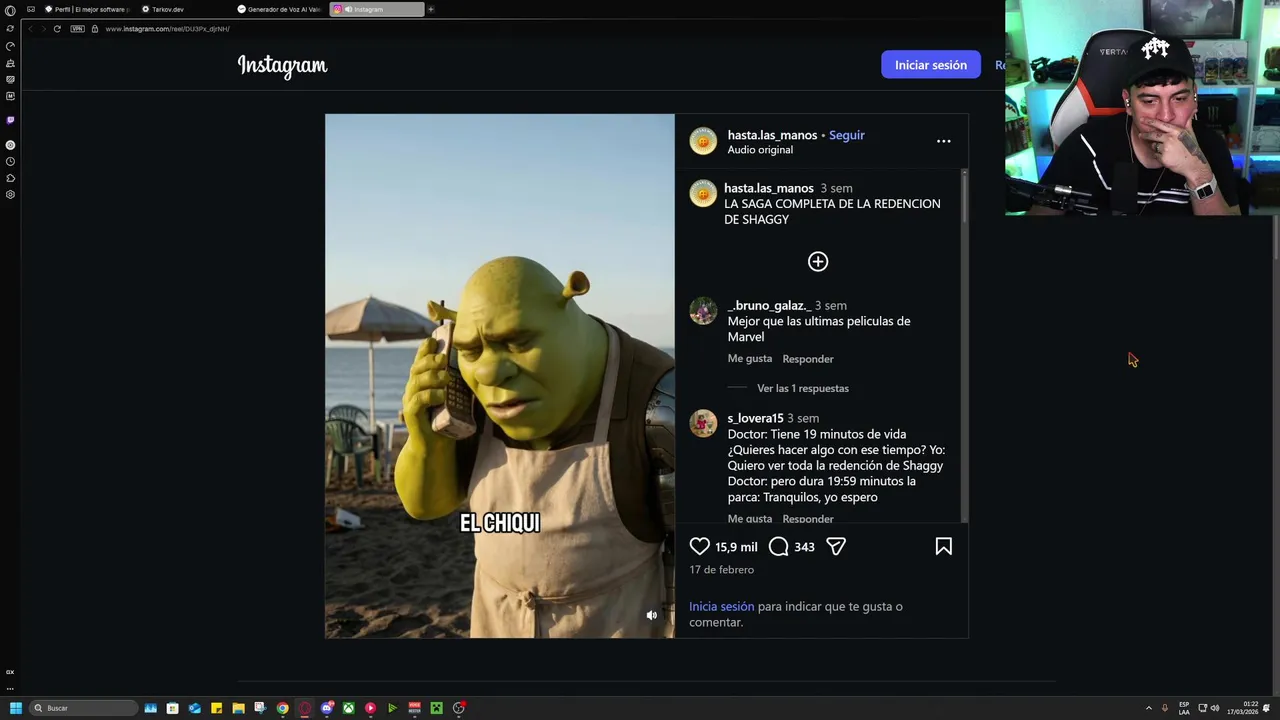Open Google Chrome from the taskbar
The image size is (1280, 720).
coord(282,708)
